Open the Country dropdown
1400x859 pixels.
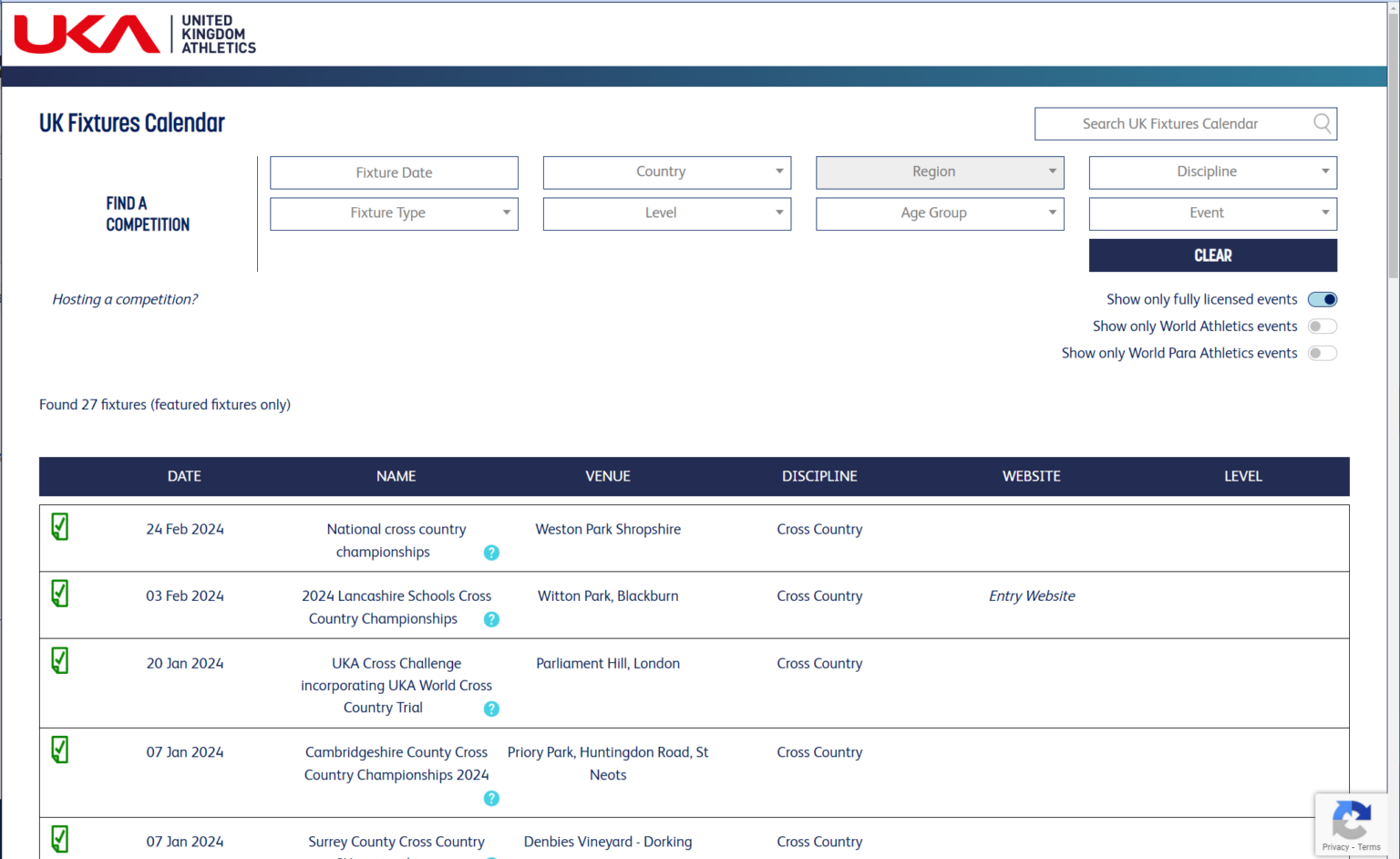pos(666,172)
